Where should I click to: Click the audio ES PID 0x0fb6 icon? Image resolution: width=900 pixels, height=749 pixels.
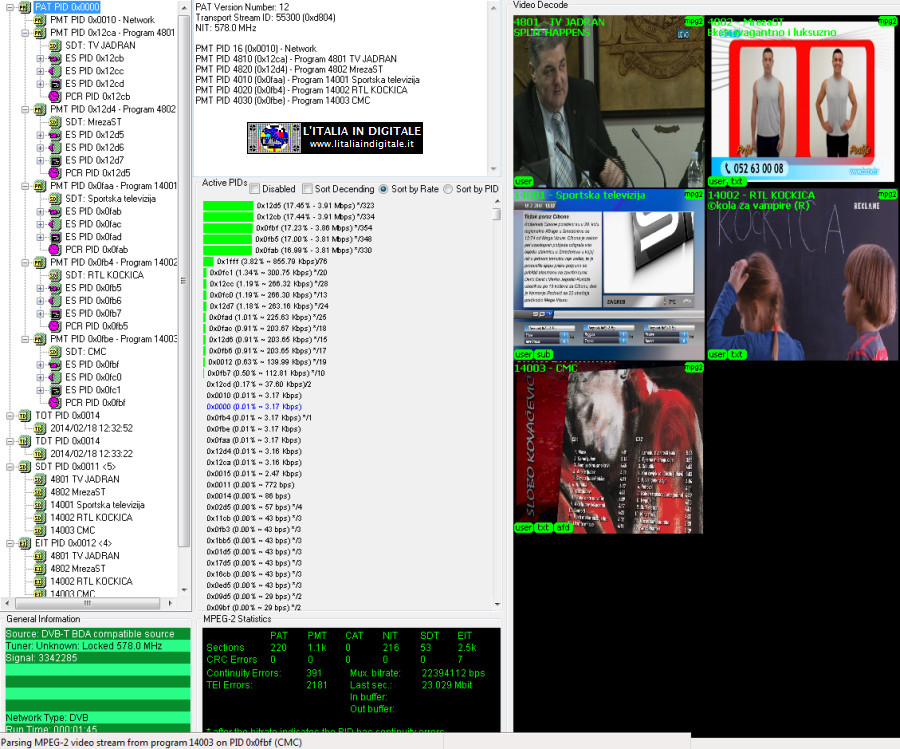[55, 301]
